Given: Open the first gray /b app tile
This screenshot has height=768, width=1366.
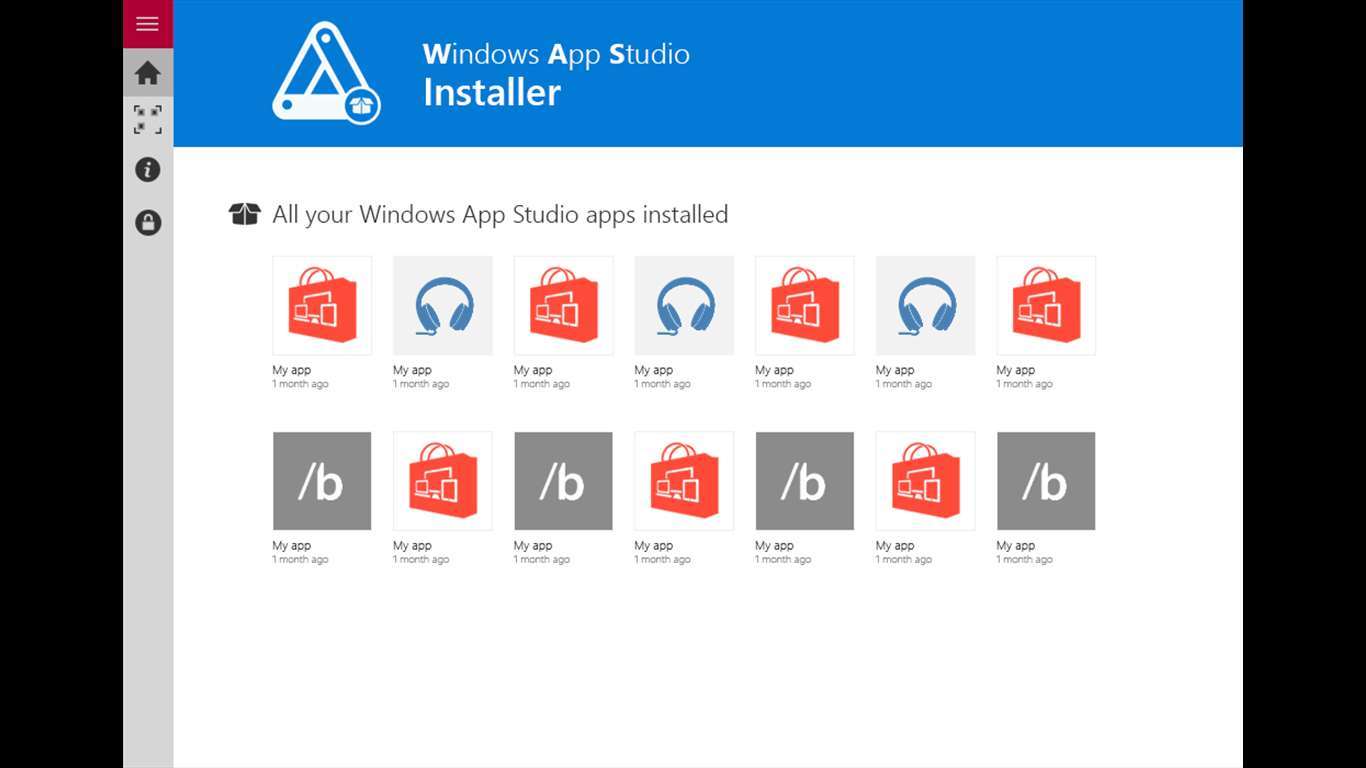Looking at the screenshot, I should (x=322, y=481).
